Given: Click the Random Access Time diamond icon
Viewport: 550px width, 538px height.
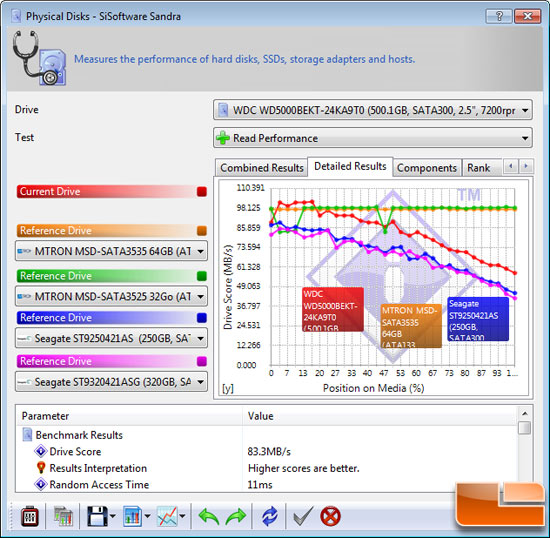Looking at the screenshot, I should click(x=41, y=484).
